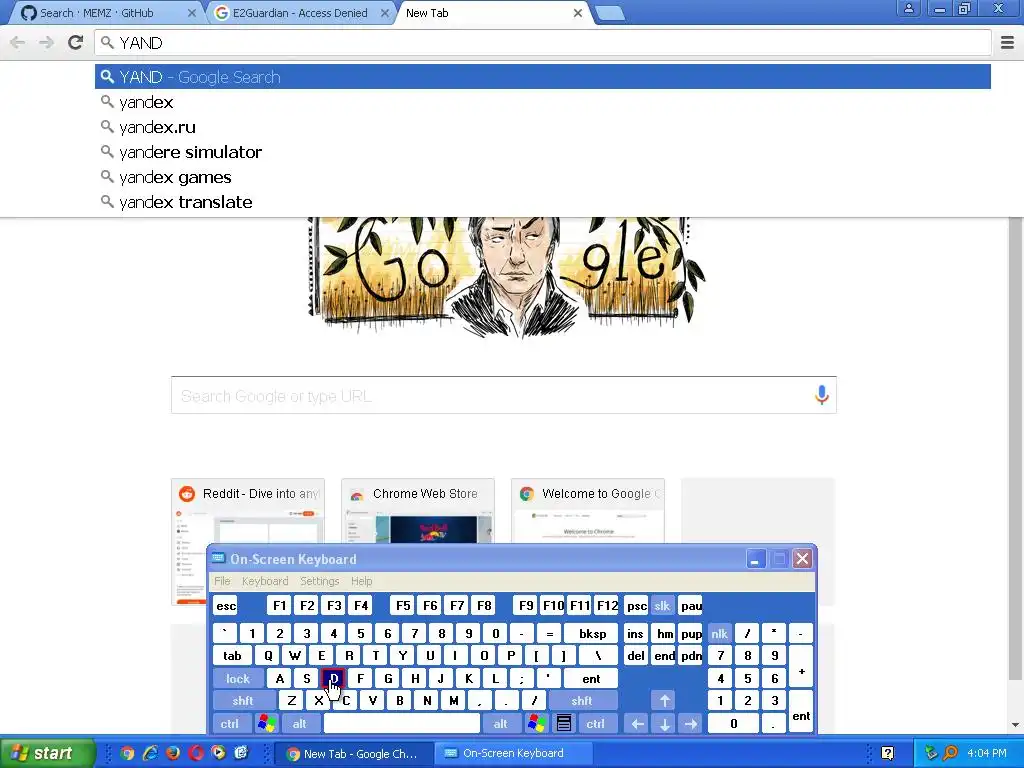Click the space bar on the On-Screen Keyboard

(402, 724)
